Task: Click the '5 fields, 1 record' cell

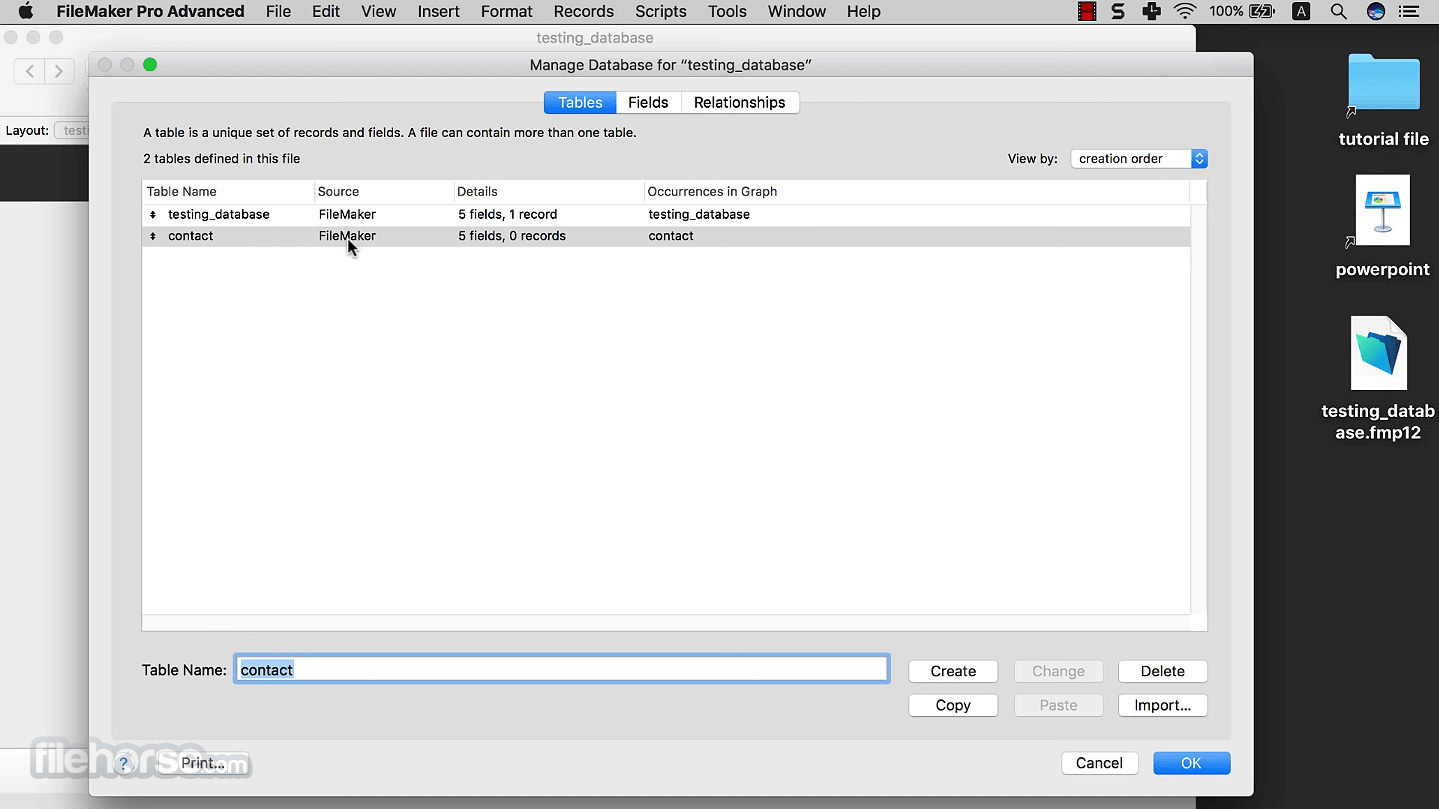Action: tap(508, 215)
